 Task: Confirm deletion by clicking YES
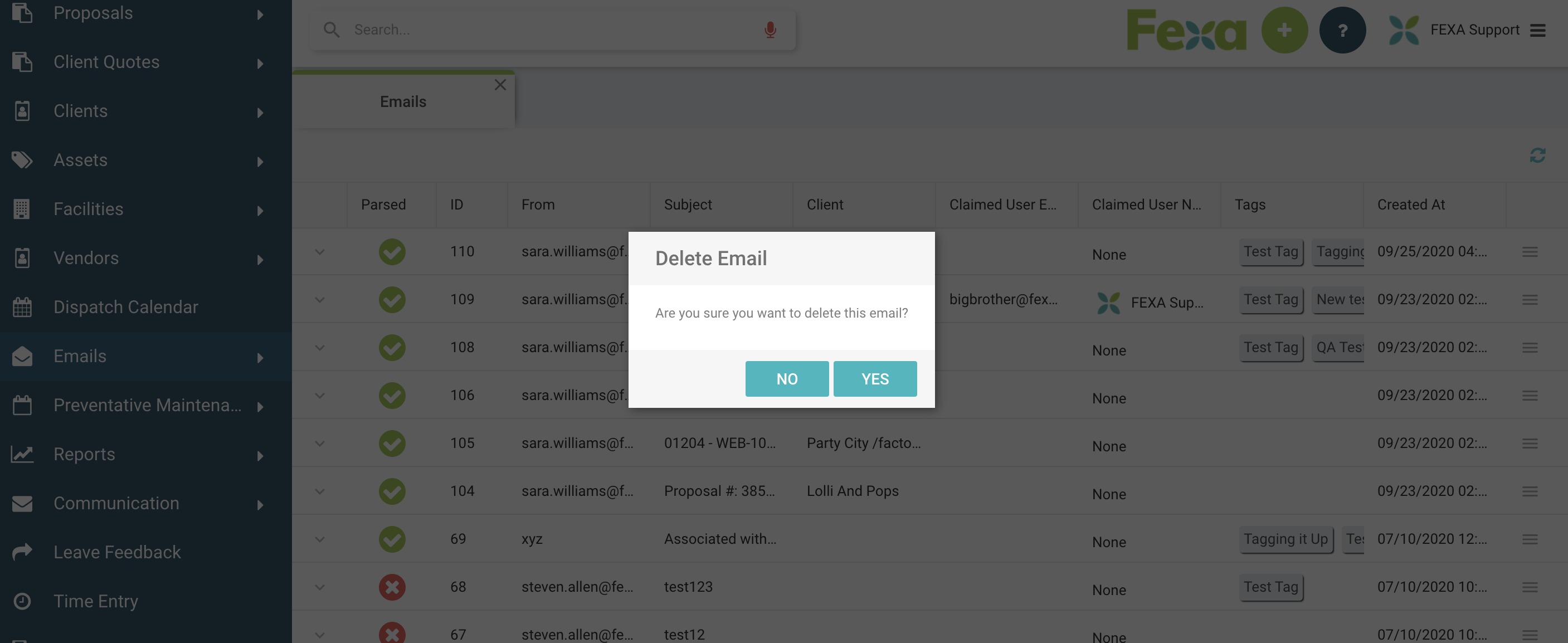(875, 378)
